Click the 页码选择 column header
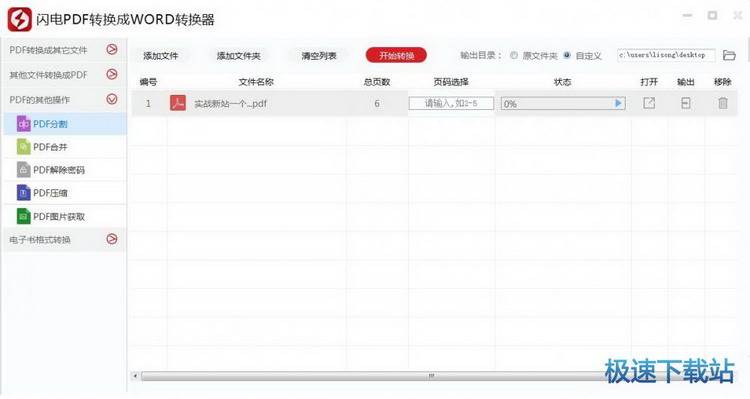The image size is (750, 399). (x=451, y=82)
